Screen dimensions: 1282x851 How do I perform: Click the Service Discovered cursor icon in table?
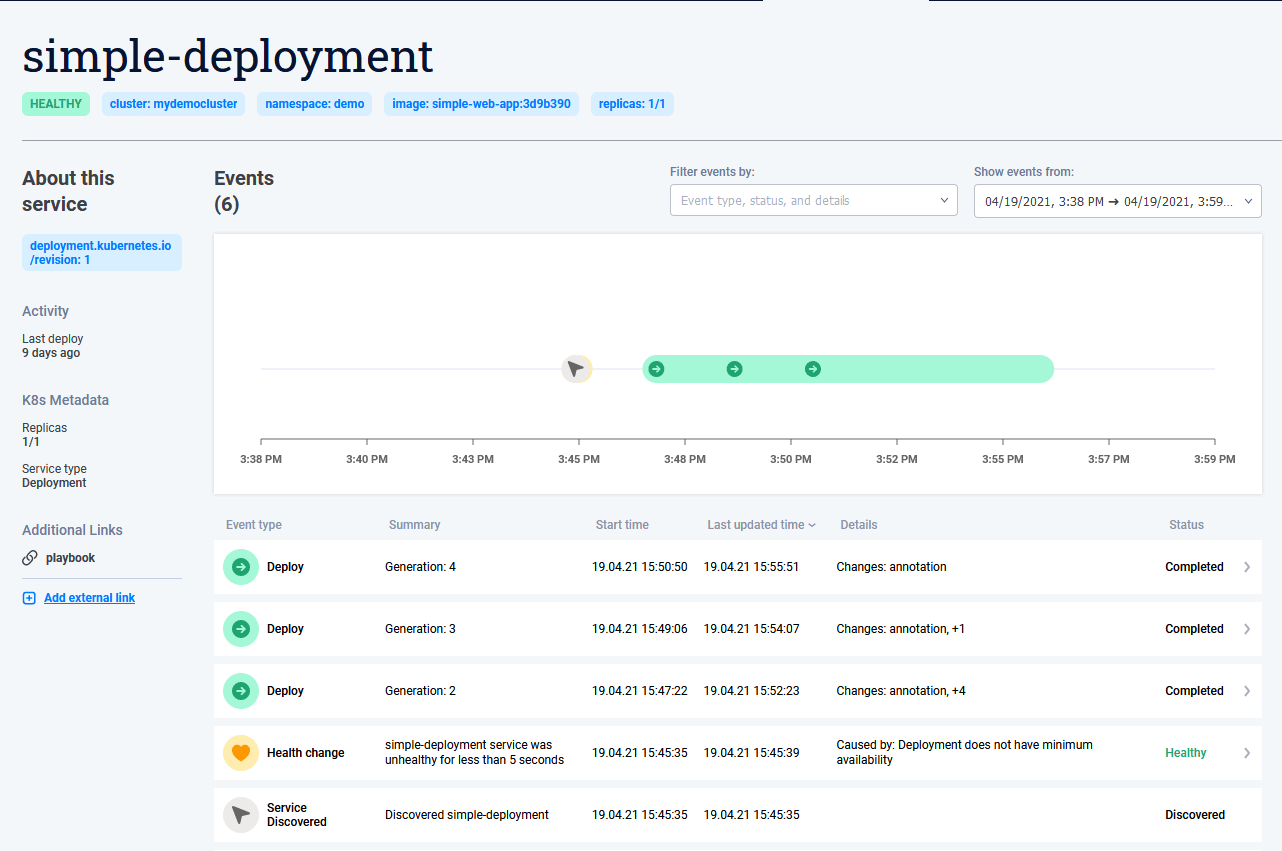click(x=240, y=815)
